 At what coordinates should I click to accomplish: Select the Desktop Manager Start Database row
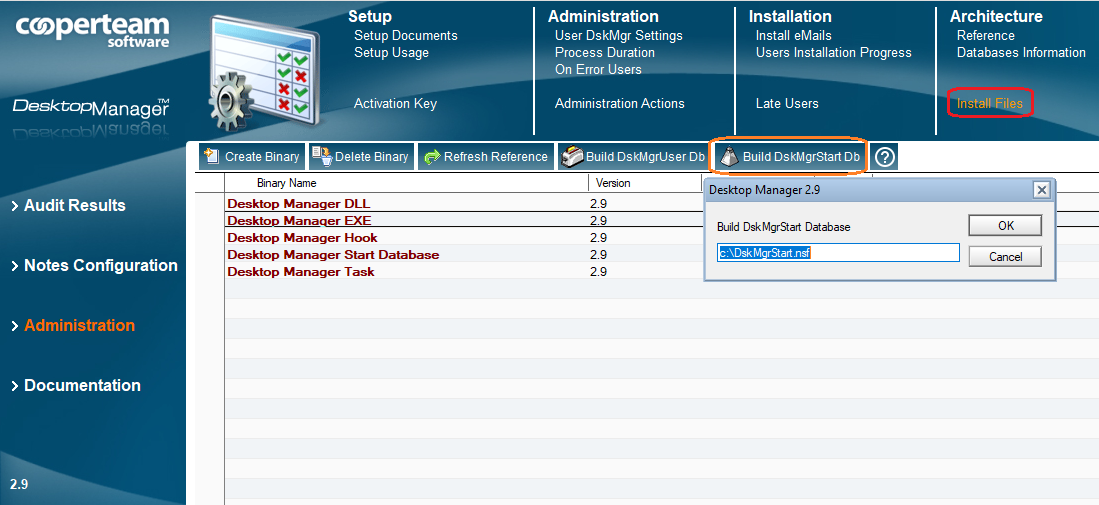(x=333, y=254)
